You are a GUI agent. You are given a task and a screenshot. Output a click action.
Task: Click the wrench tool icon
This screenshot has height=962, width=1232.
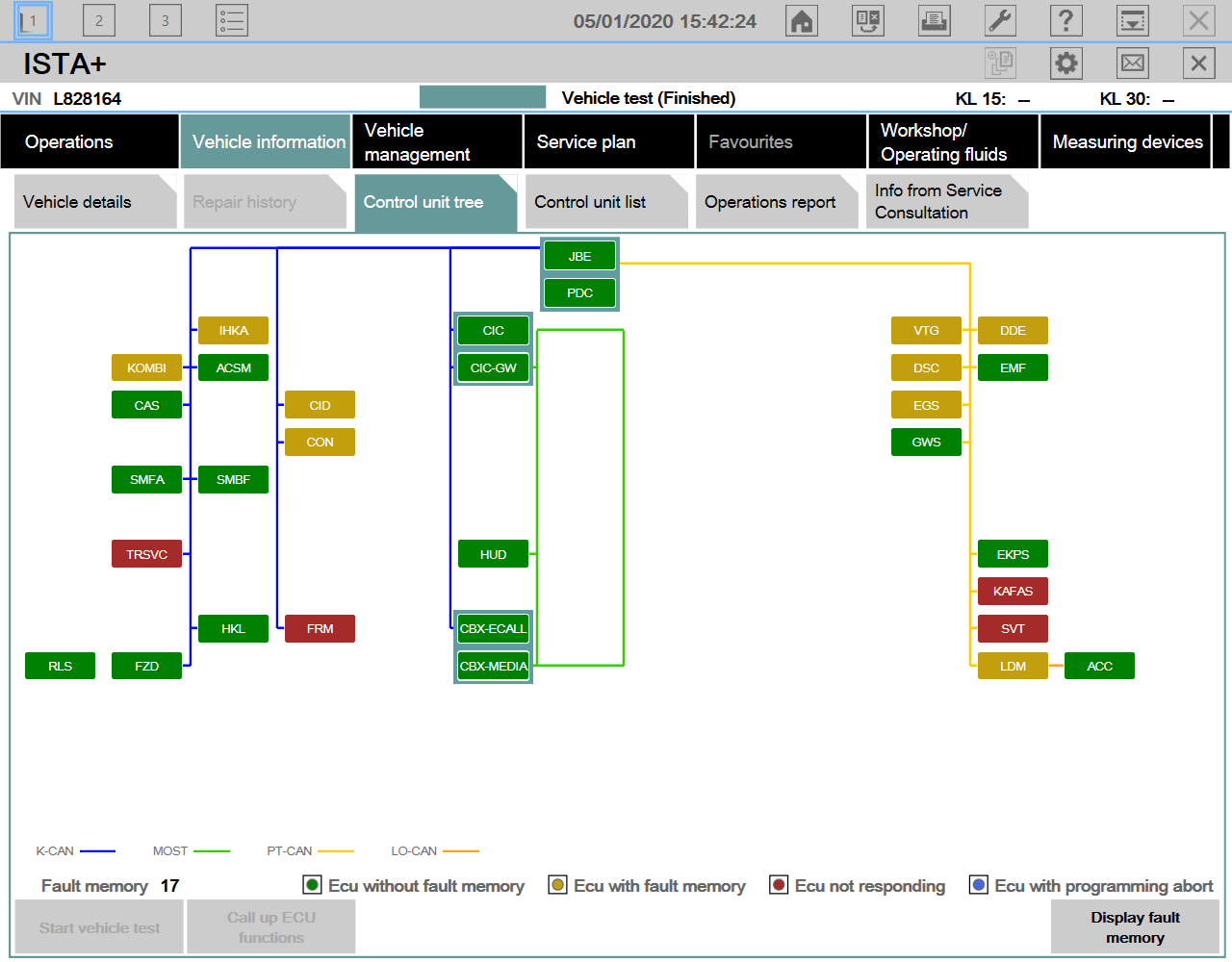(x=1000, y=20)
